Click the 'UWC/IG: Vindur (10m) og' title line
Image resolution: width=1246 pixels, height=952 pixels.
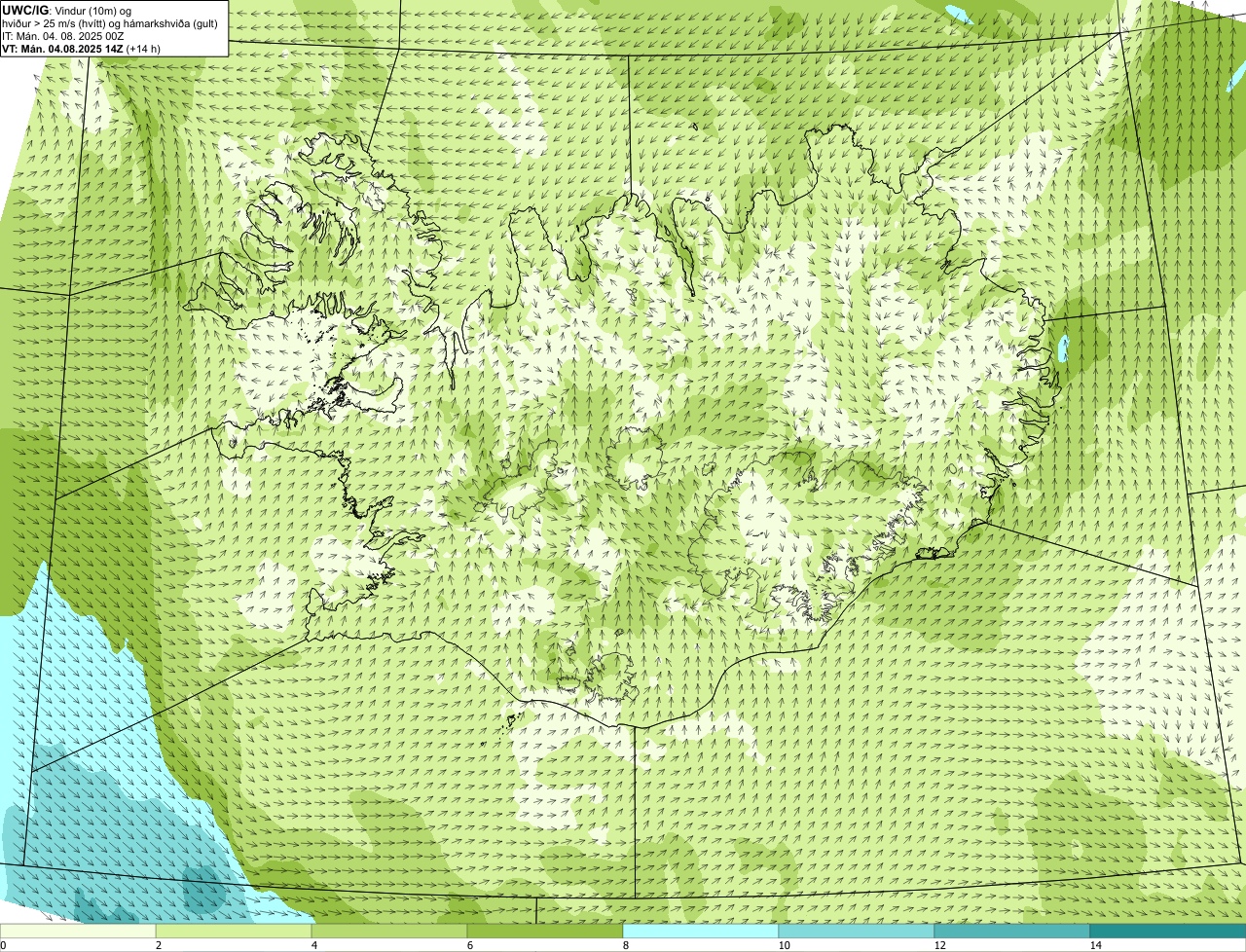[x=66, y=11]
